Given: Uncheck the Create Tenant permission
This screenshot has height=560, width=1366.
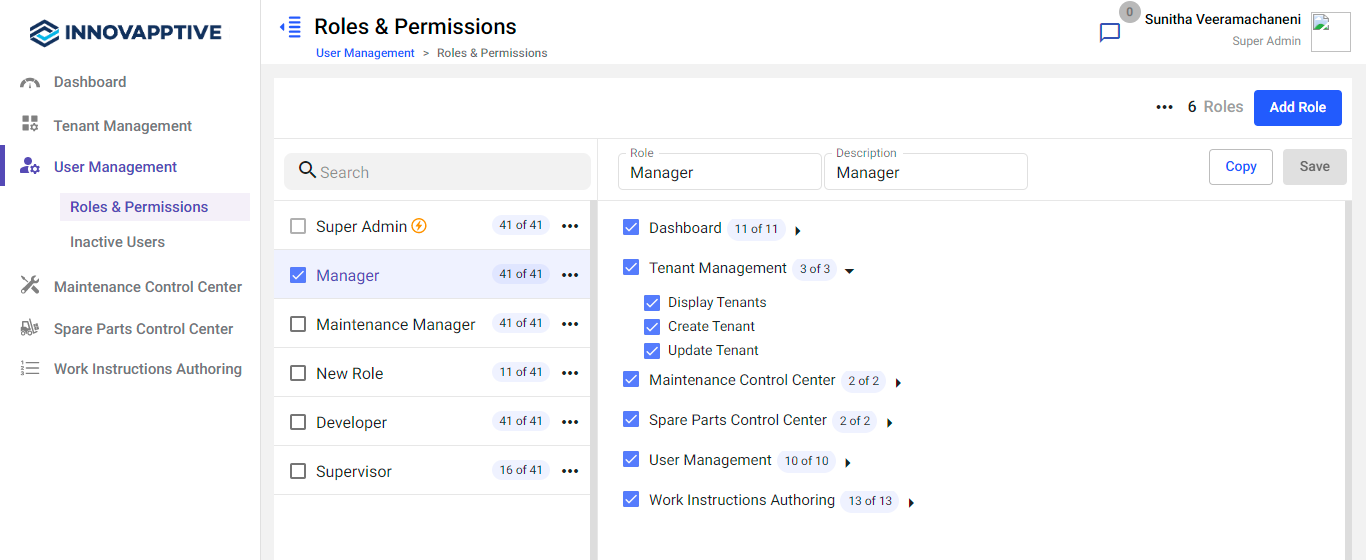Looking at the screenshot, I should [652, 327].
